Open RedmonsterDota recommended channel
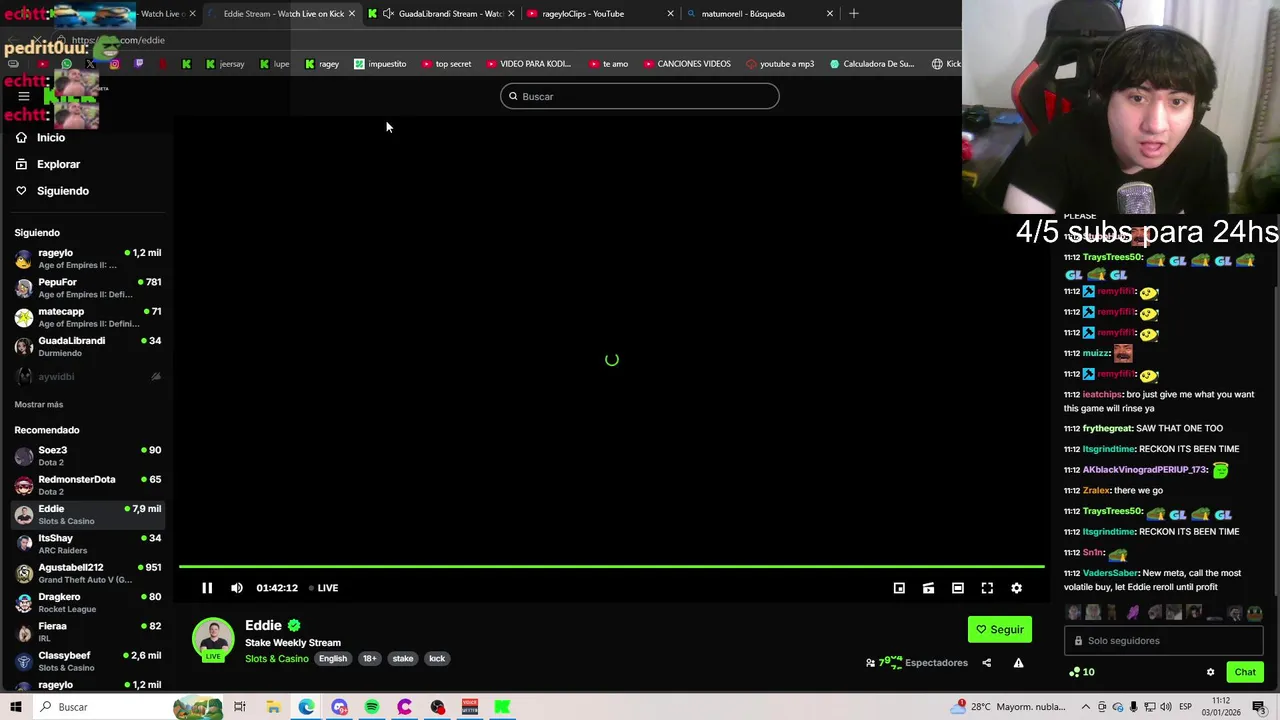Screen dimensions: 1280x720 (88, 485)
